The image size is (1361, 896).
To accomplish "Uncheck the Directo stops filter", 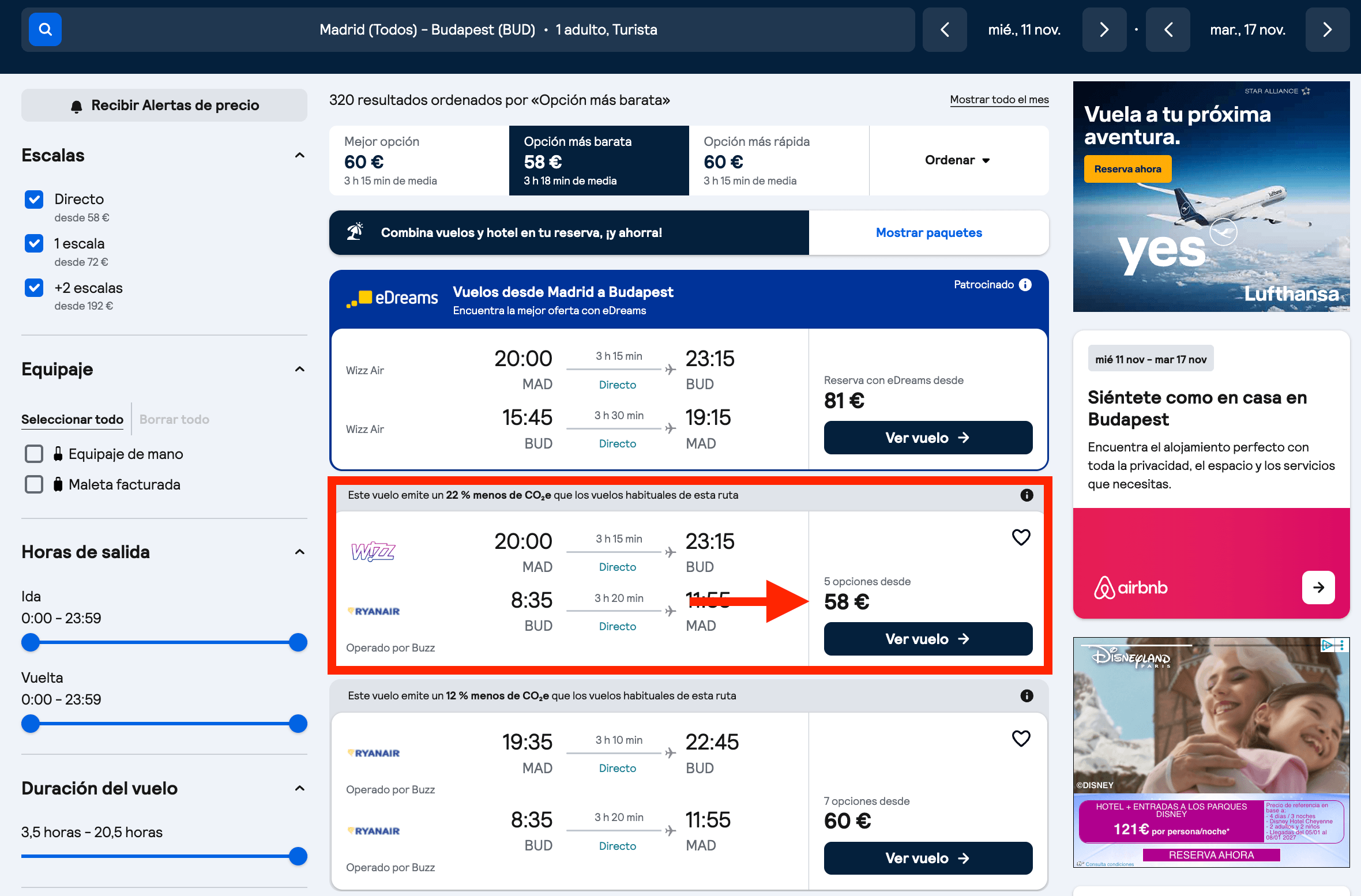I will (x=34, y=199).
